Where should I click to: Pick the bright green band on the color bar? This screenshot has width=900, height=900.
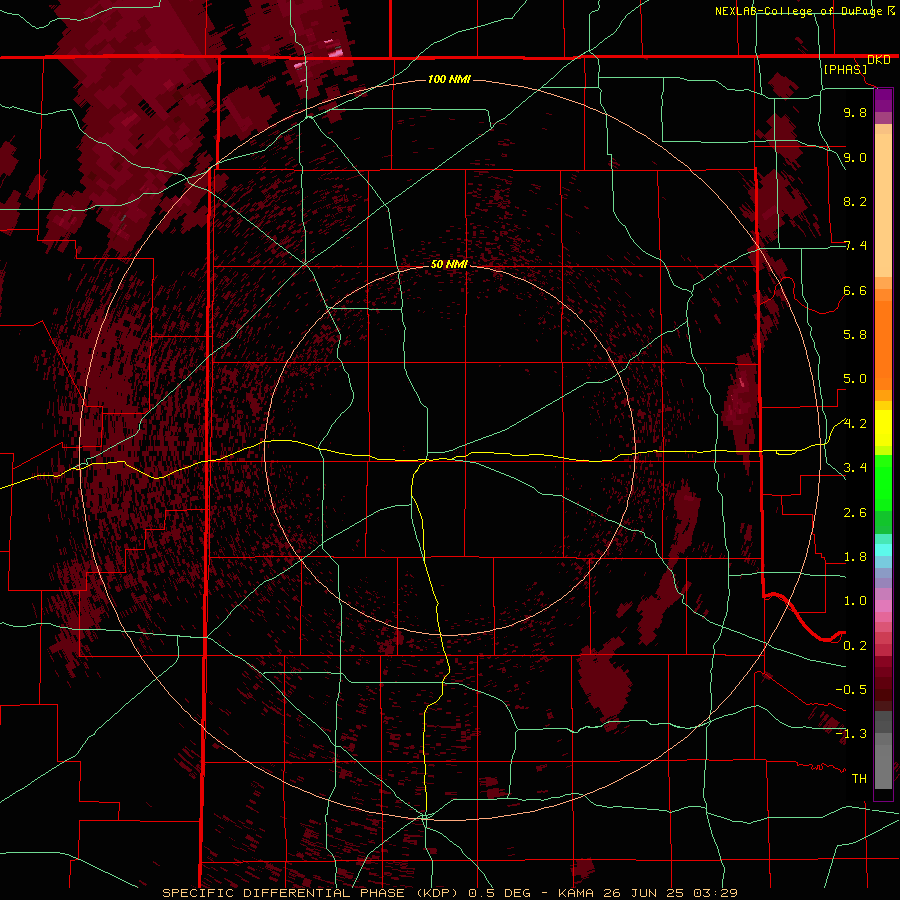tap(883, 482)
